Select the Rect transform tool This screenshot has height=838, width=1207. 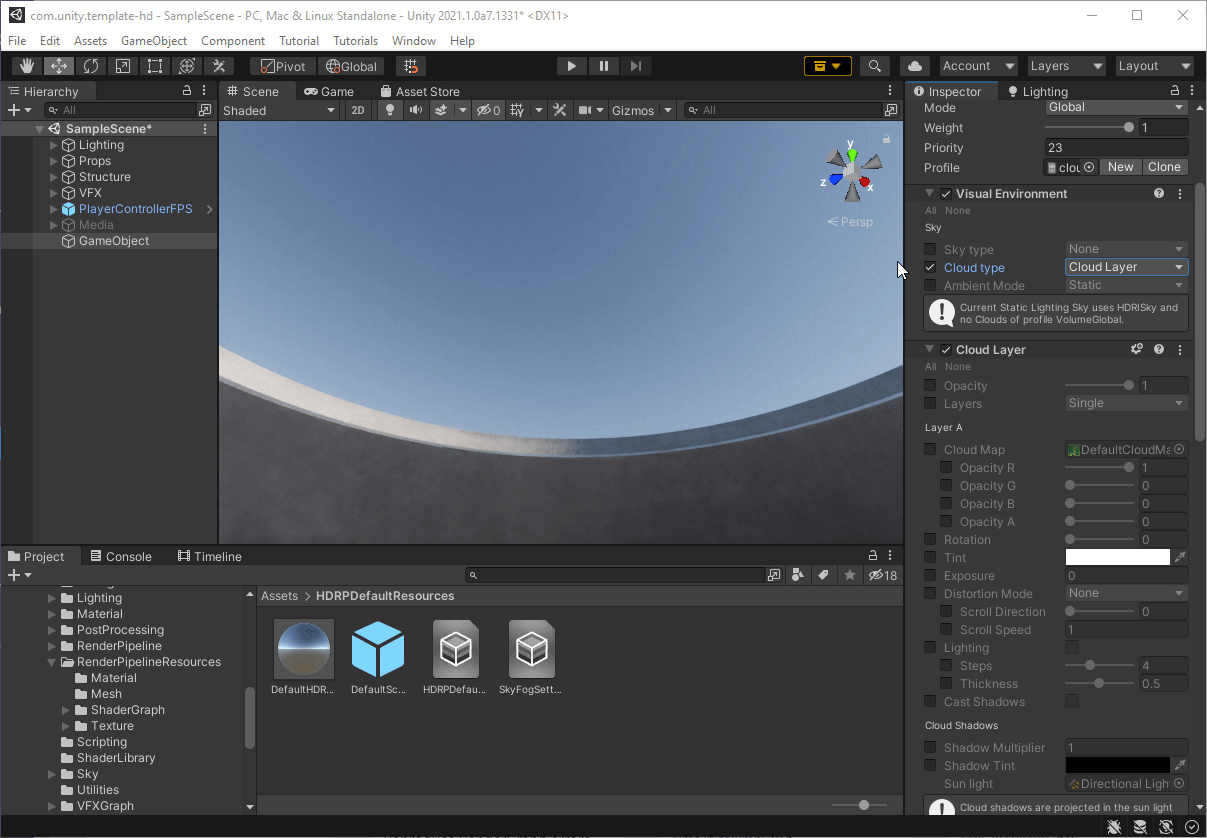pos(155,66)
